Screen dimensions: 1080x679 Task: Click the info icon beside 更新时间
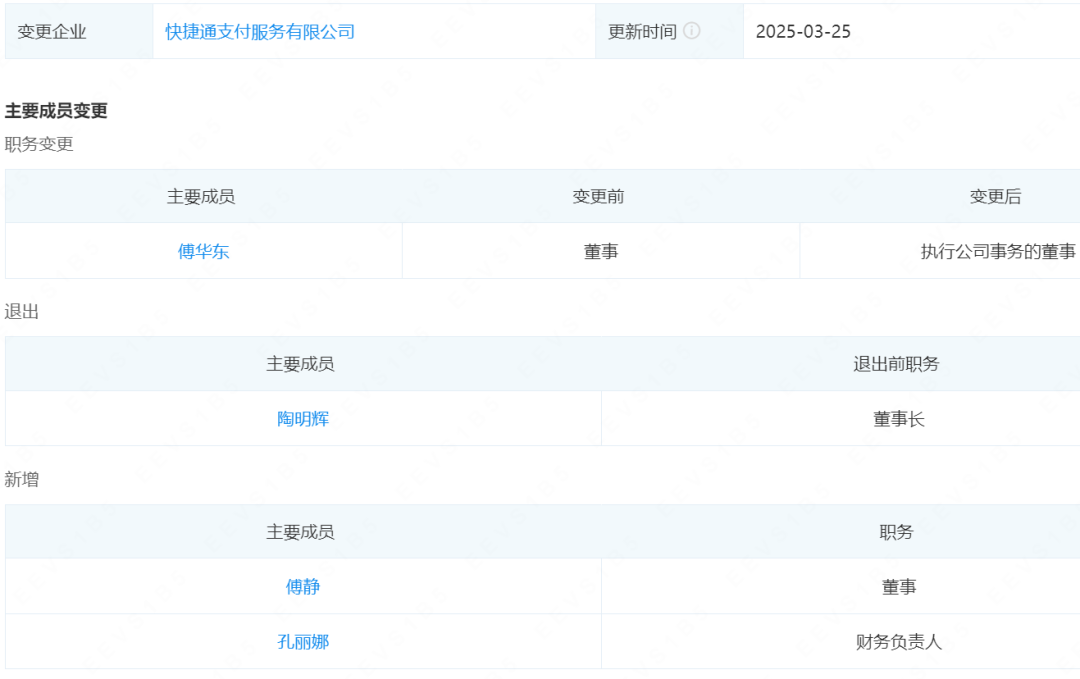tap(690, 31)
